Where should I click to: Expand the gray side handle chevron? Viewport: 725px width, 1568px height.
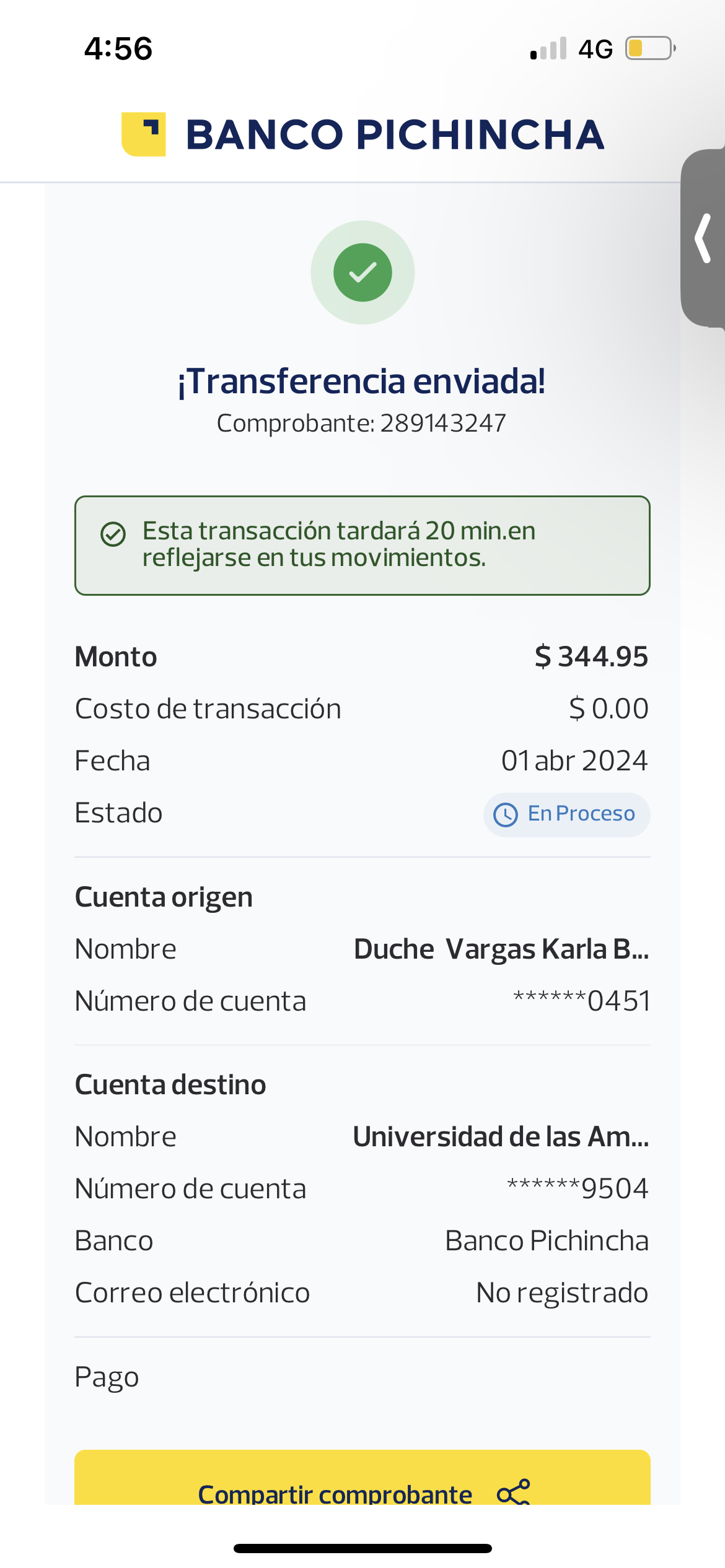[703, 238]
